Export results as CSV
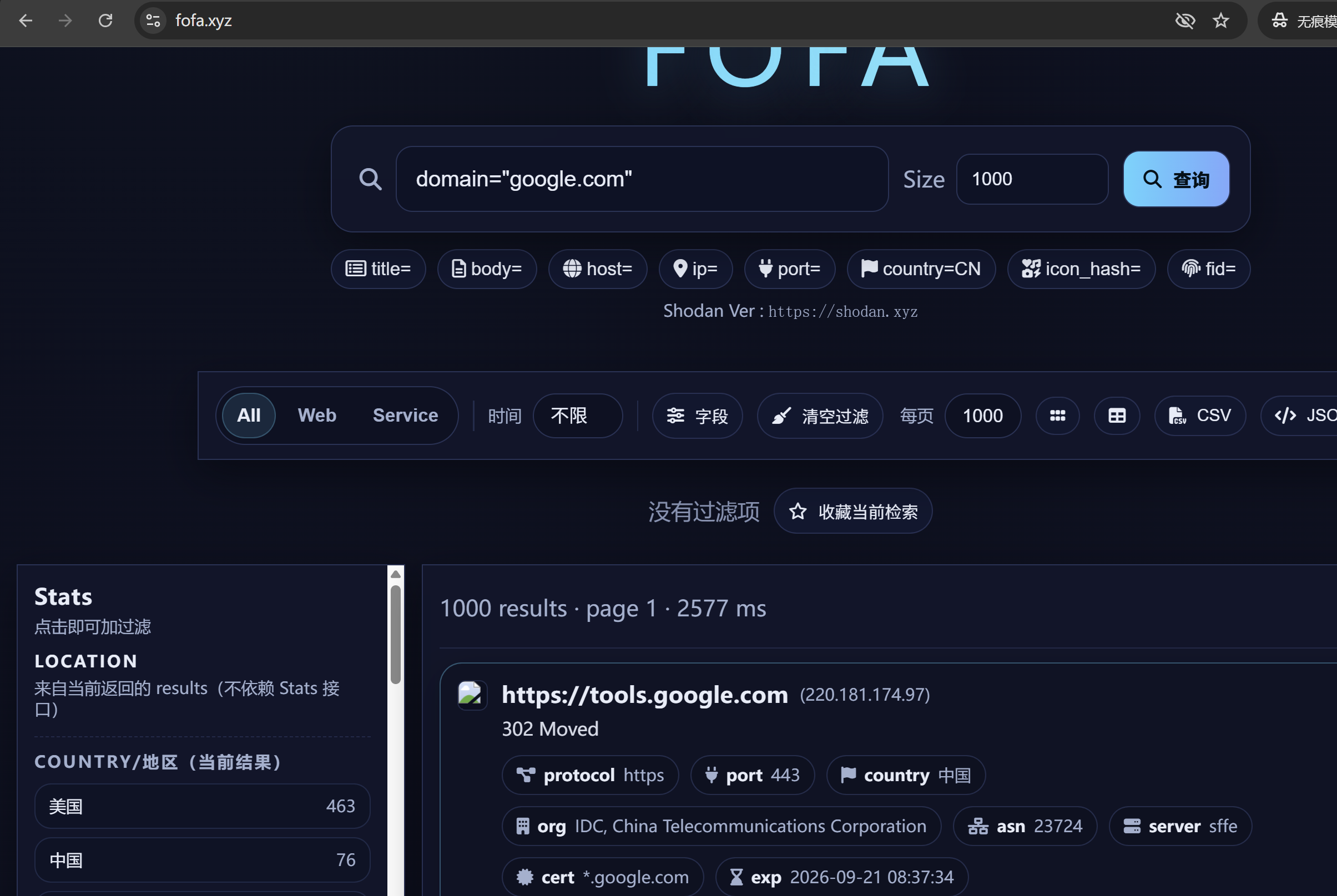Image resolution: width=1337 pixels, height=896 pixels. [x=1200, y=416]
